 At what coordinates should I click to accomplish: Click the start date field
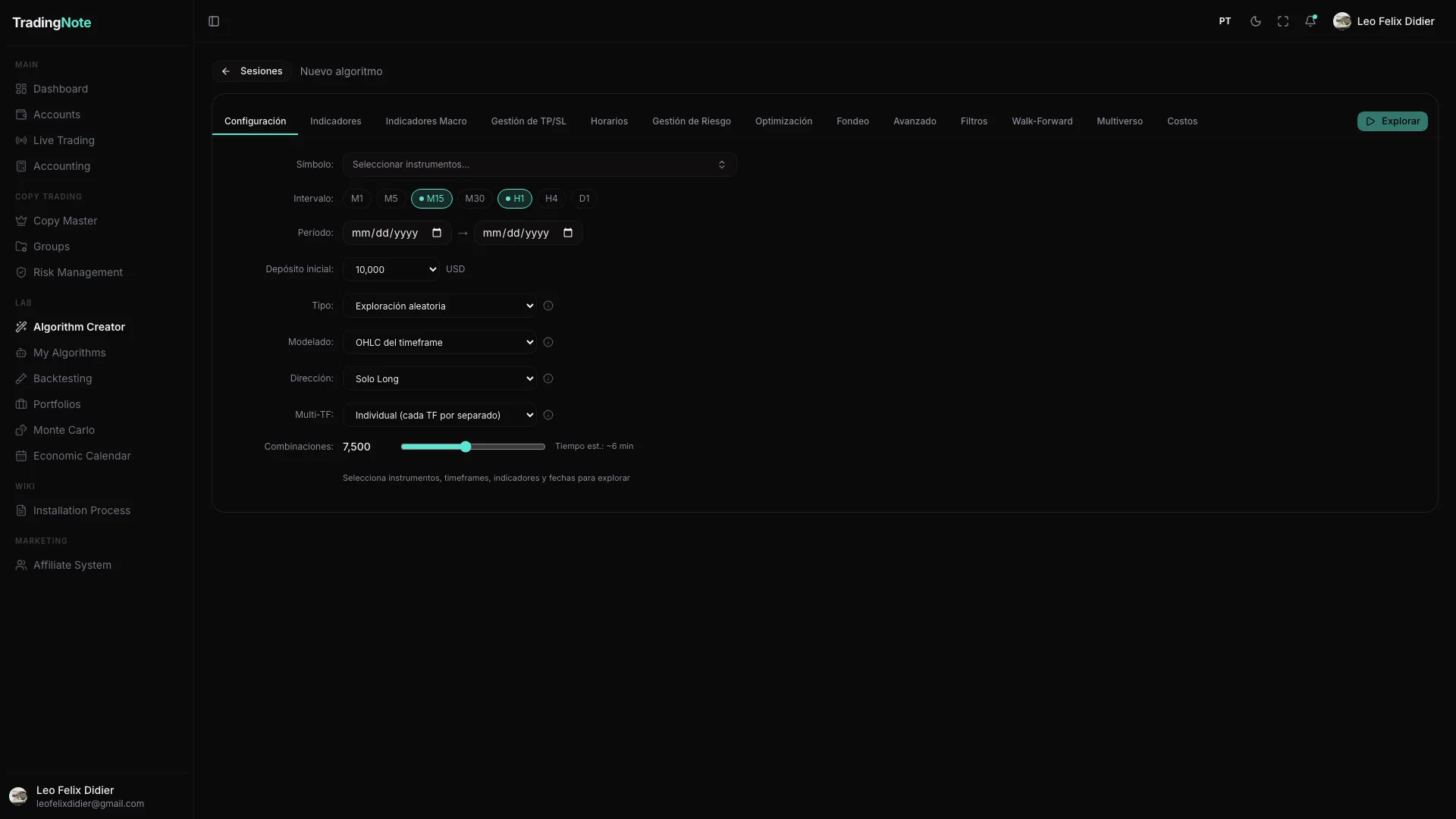point(397,233)
